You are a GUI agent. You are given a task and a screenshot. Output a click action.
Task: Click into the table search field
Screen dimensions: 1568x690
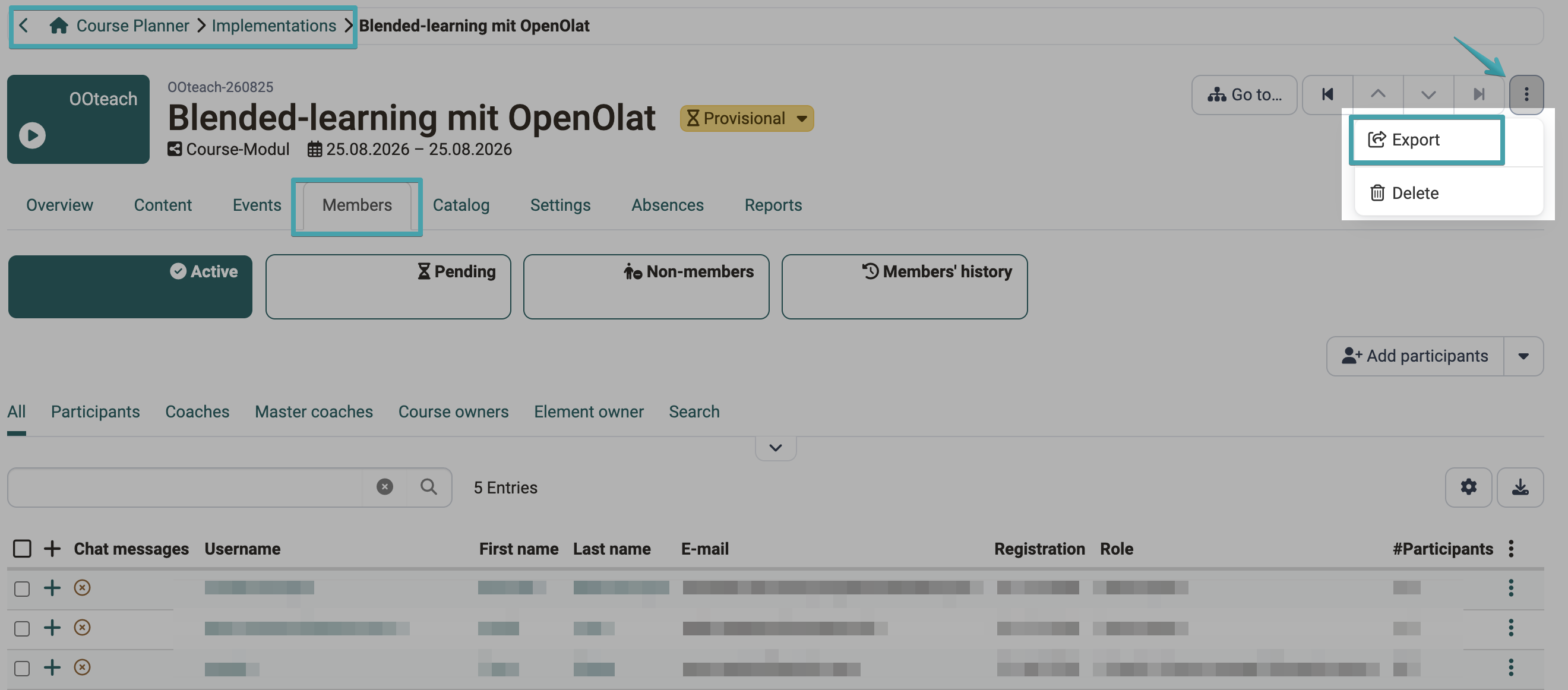point(185,488)
